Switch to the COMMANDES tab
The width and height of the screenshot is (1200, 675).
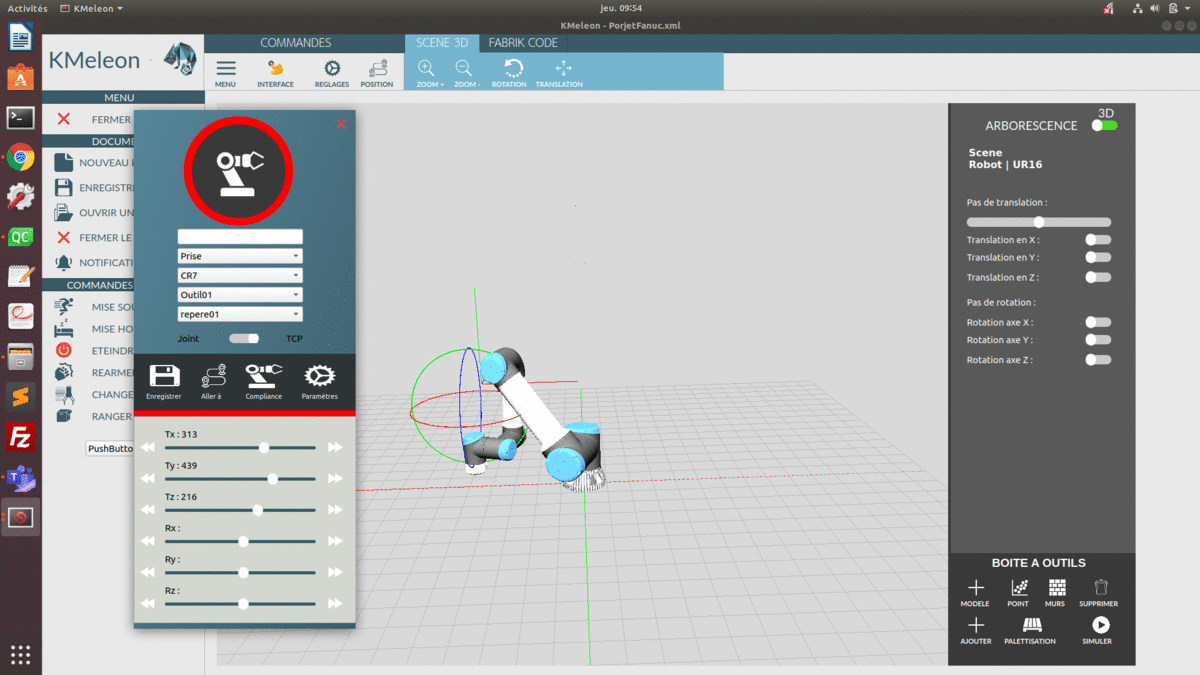296,43
